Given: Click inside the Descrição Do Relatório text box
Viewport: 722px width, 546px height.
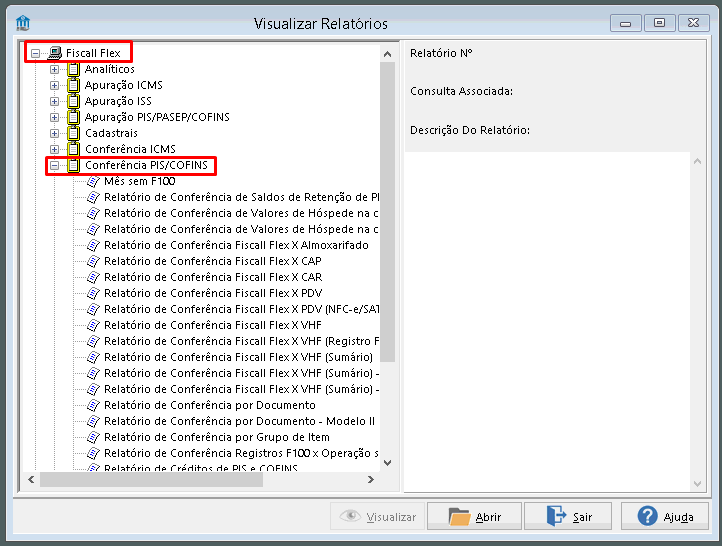Looking at the screenshot, I should coord(547,322).
